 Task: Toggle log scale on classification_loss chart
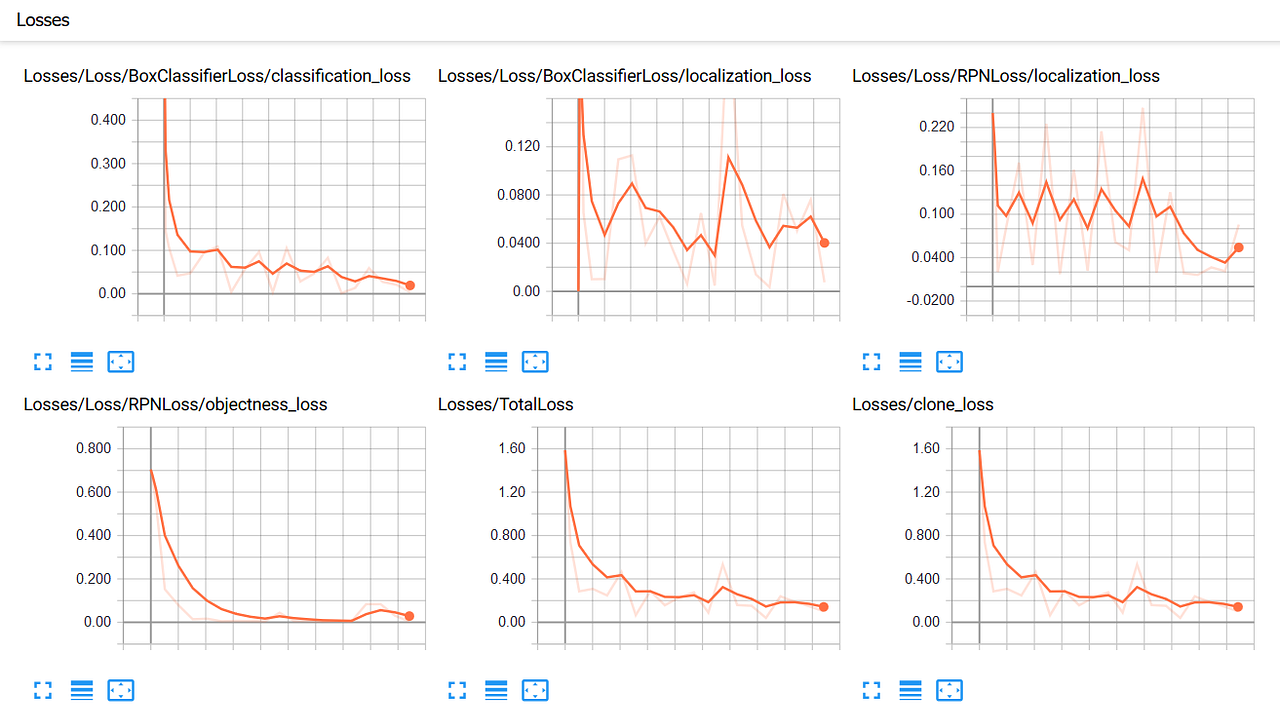click(x=81, y=361)
